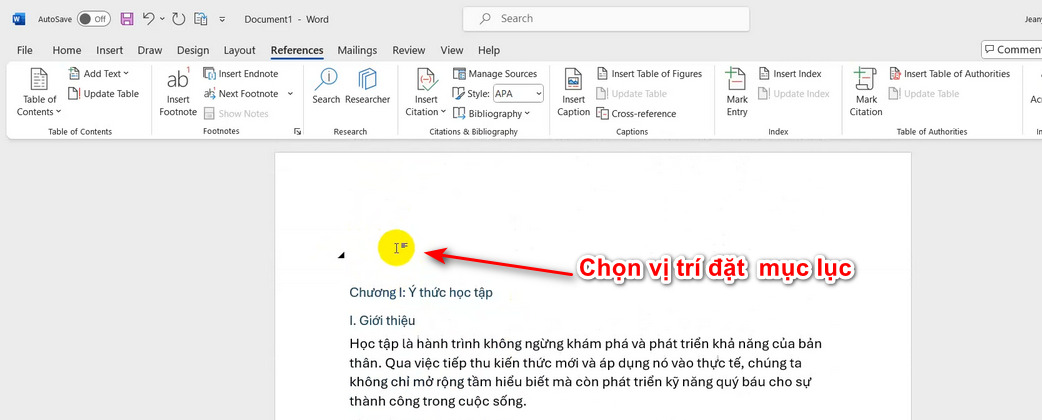Open the Researcher pane
1042x420 pixels.
pos(367,86)
